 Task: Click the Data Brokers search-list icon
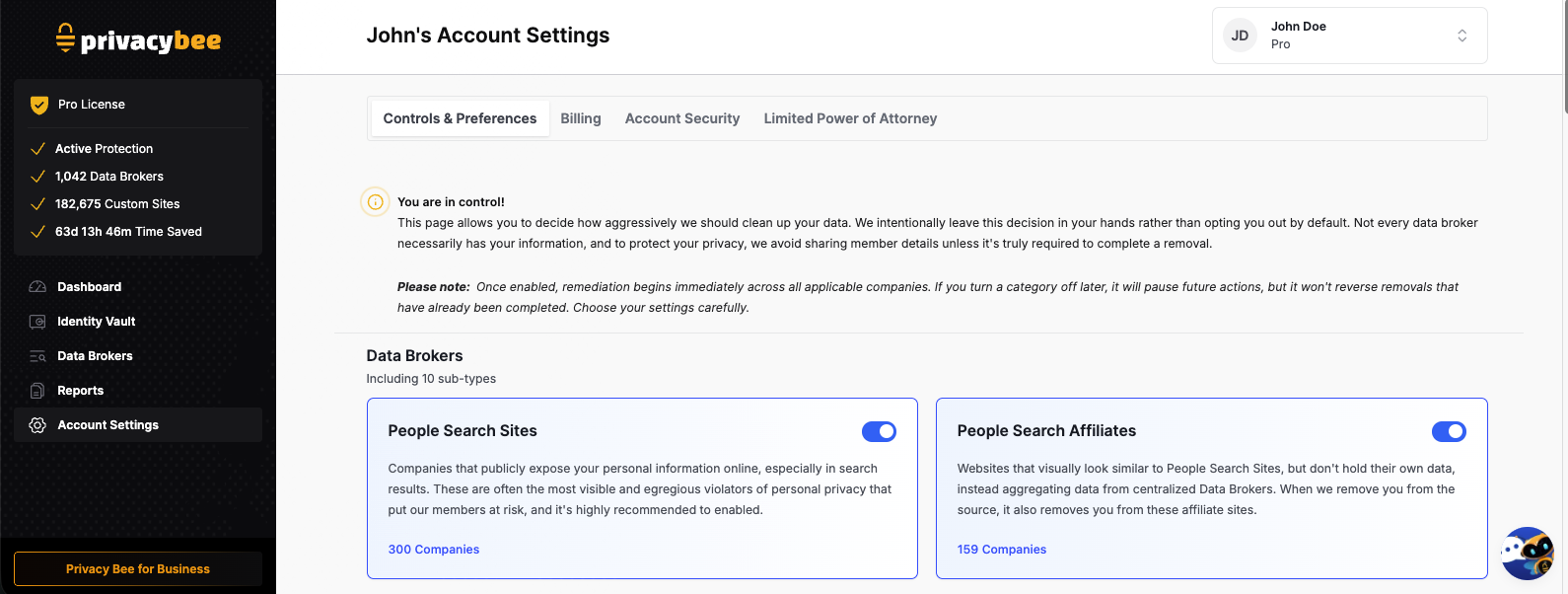coord(37,356)
